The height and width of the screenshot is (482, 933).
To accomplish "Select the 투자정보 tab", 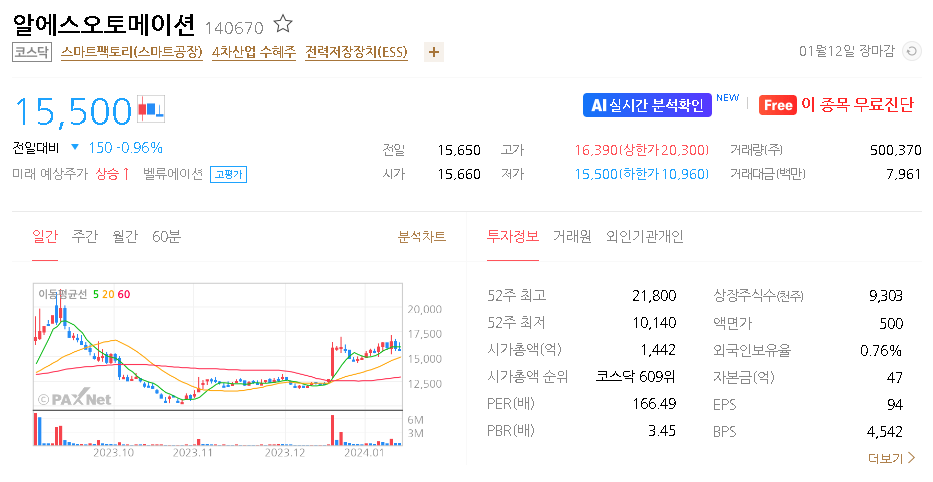I will coord(513,236).
